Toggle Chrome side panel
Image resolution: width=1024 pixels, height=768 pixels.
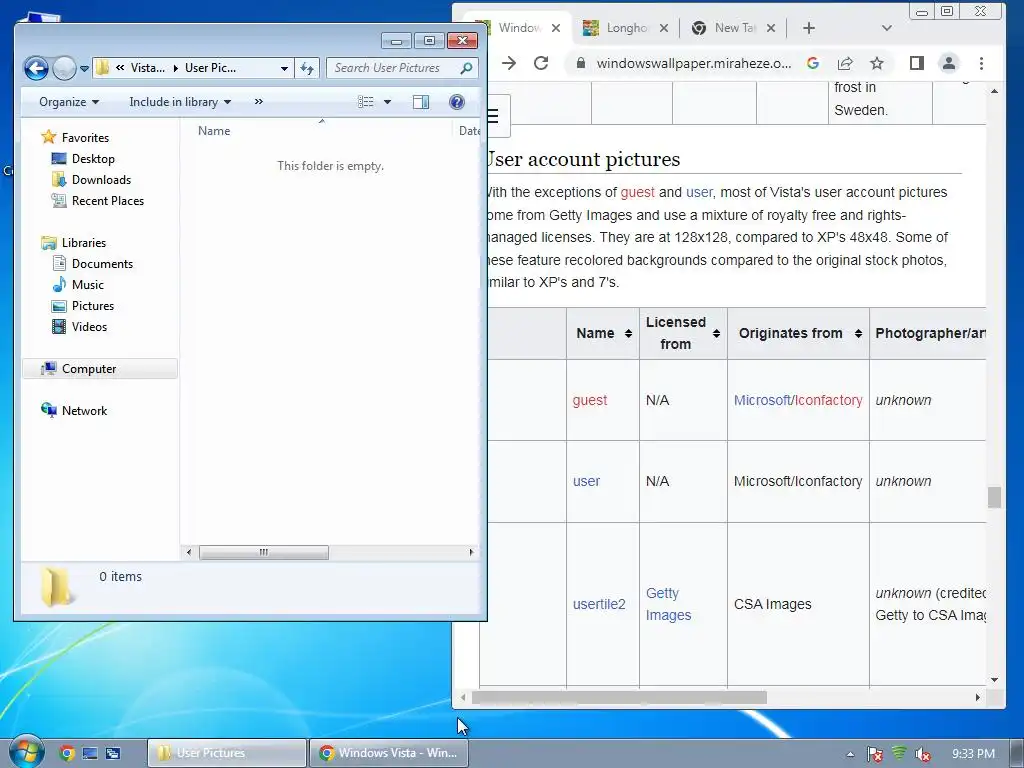click(917, 63)
